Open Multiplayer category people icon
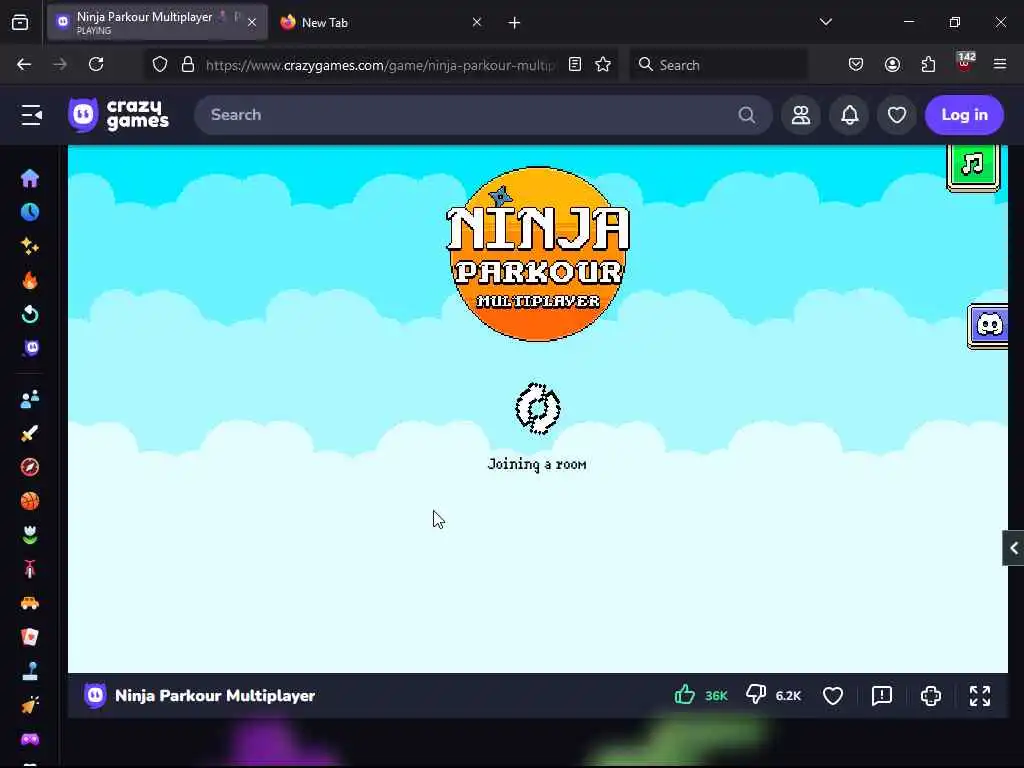 [30, 399]
